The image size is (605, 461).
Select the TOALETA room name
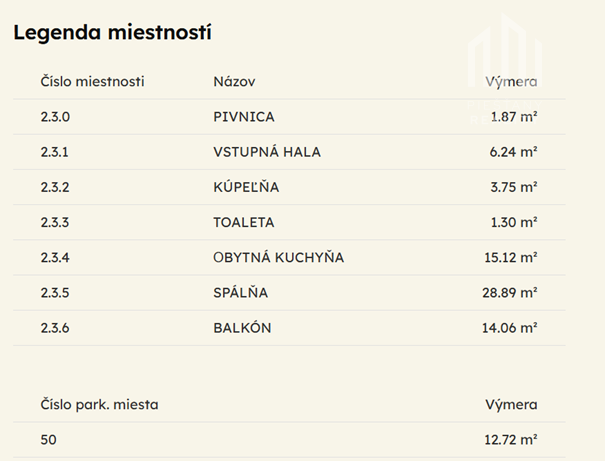coord(244,222)
